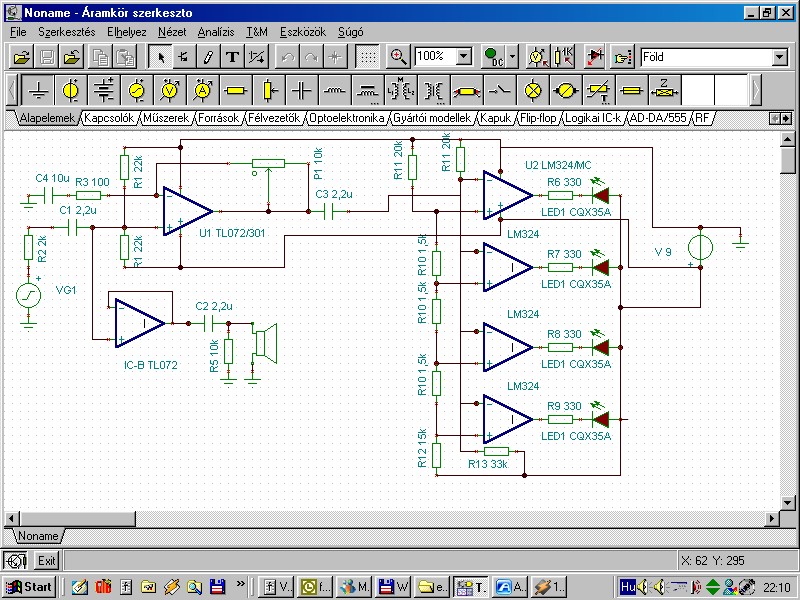This screenshot has height=600, width=800.
Task: Pick the voltmeter component icon
Action: click(x=170, y=91)
